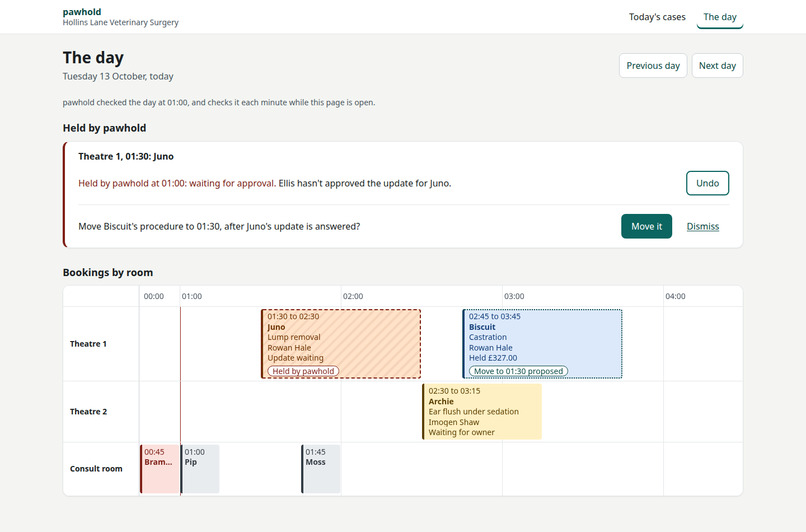Screen dimensions: 806x532
Task: Click the 'Move to 01:30 proposed' badge
Action: tap(518, 371)
